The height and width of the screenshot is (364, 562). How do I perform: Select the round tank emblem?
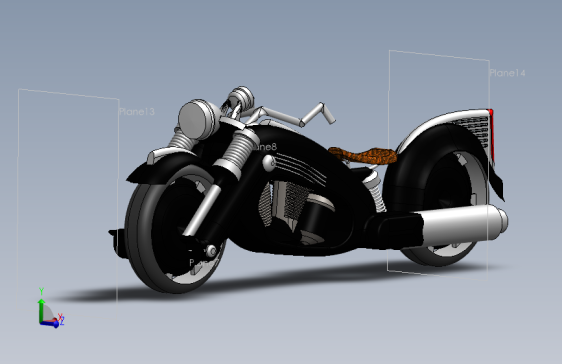(x=269, y=163)
